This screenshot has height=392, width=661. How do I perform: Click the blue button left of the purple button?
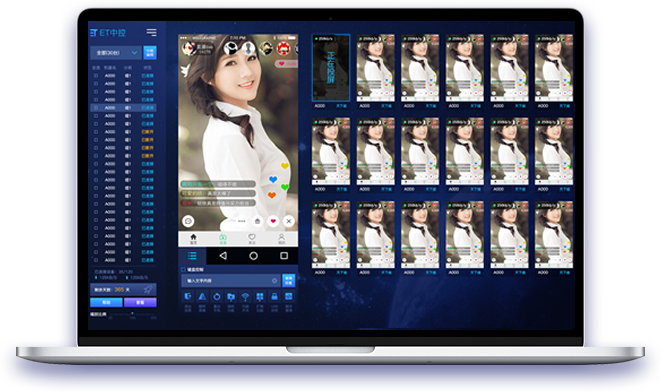pyautogui.click(x=106, y=302)
